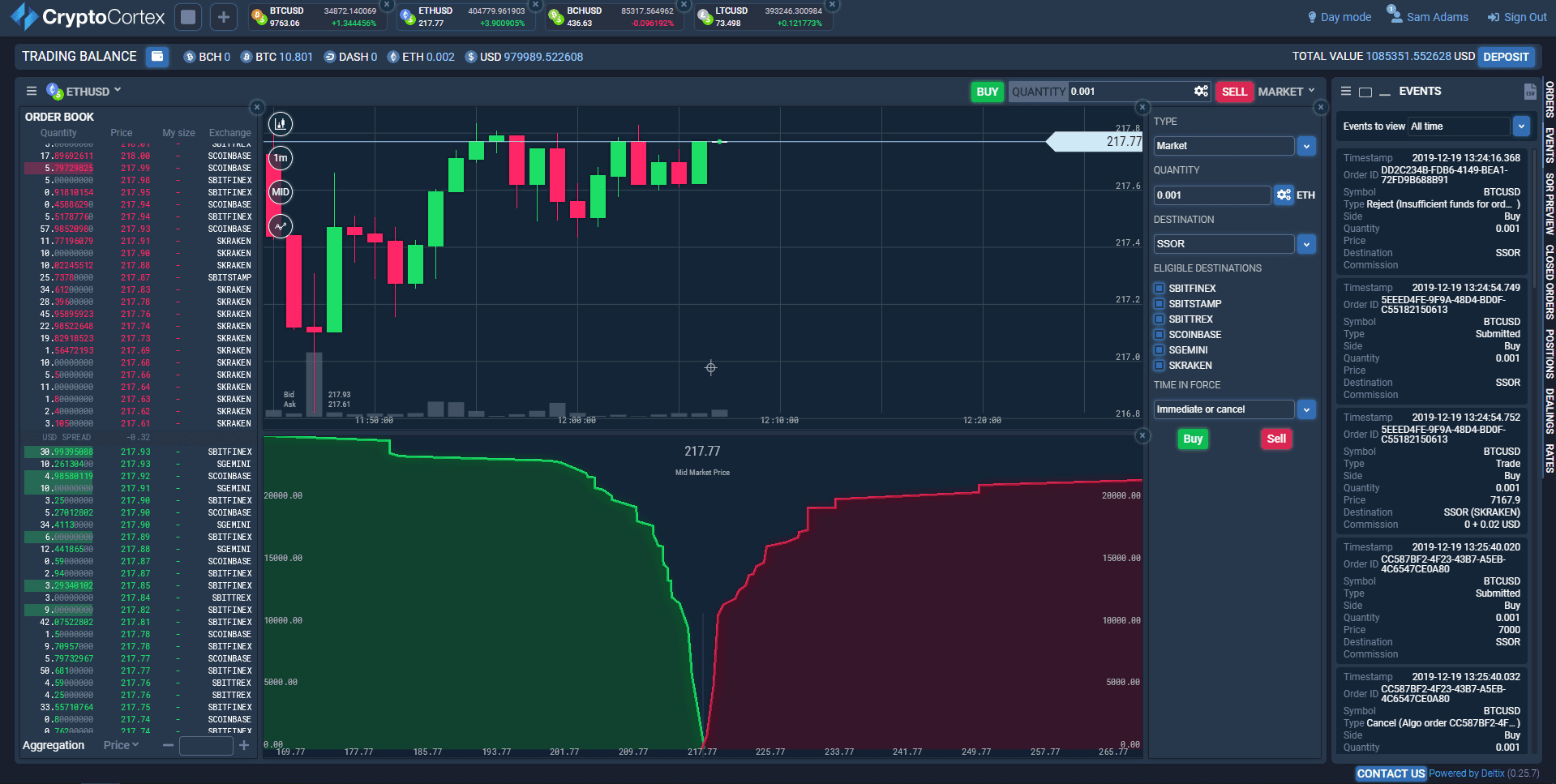Image resolution: width=1556 pixels, height=784 pixels.
Task: Open the chart indicators line icon
Action: (281, 226)
